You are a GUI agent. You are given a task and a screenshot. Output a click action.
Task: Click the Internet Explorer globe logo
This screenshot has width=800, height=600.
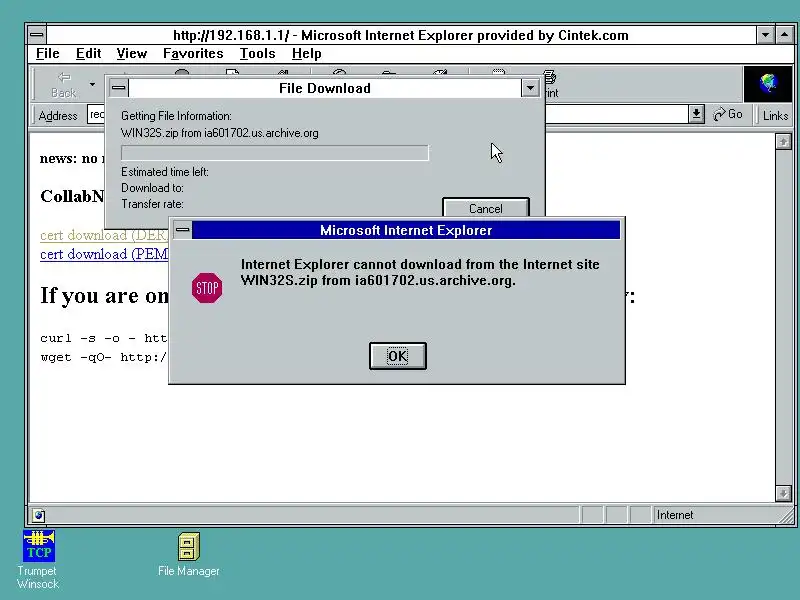click(x=768, y=84)
